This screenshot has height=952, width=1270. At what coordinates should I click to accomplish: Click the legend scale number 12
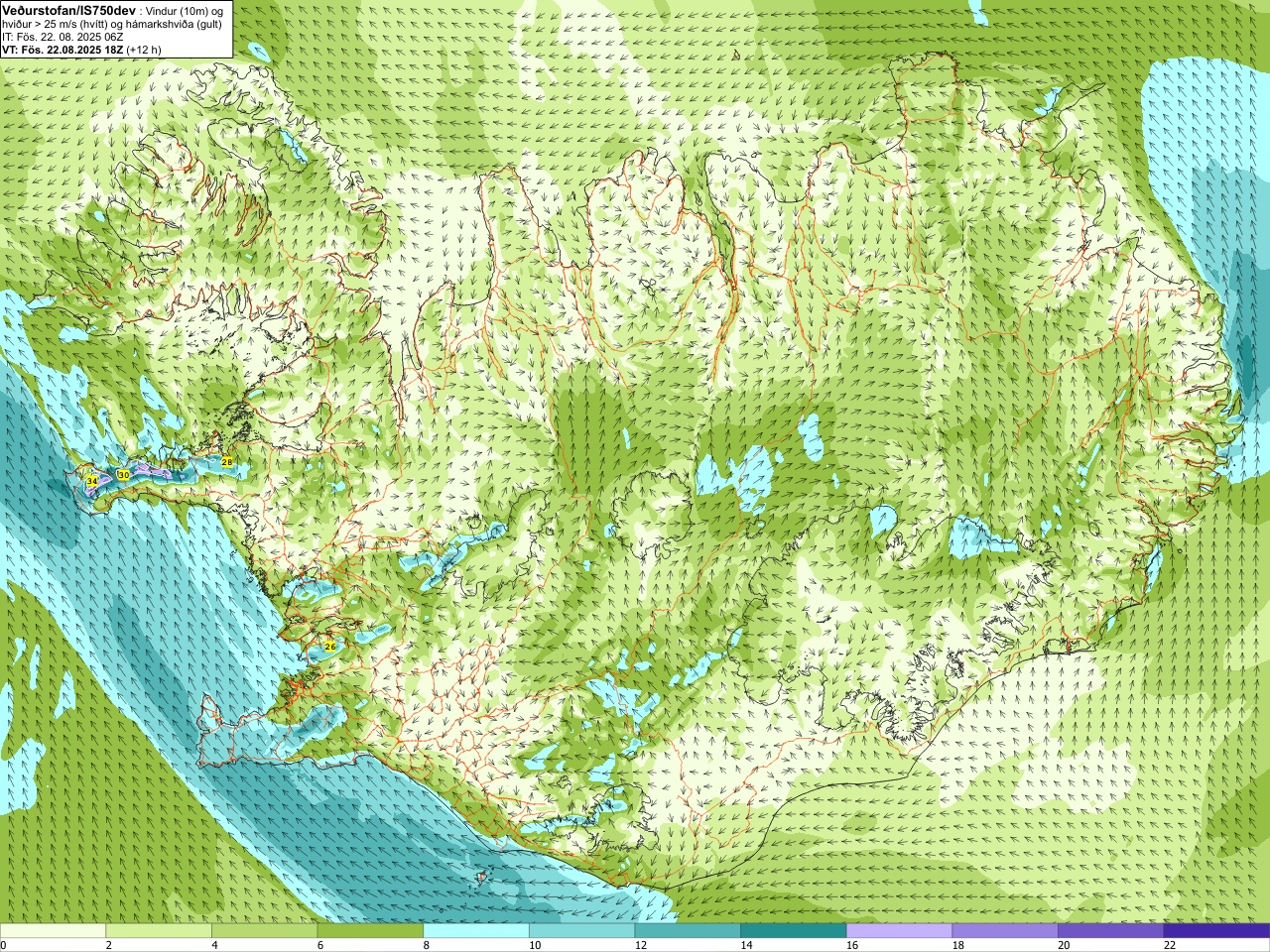pos(640,945)
